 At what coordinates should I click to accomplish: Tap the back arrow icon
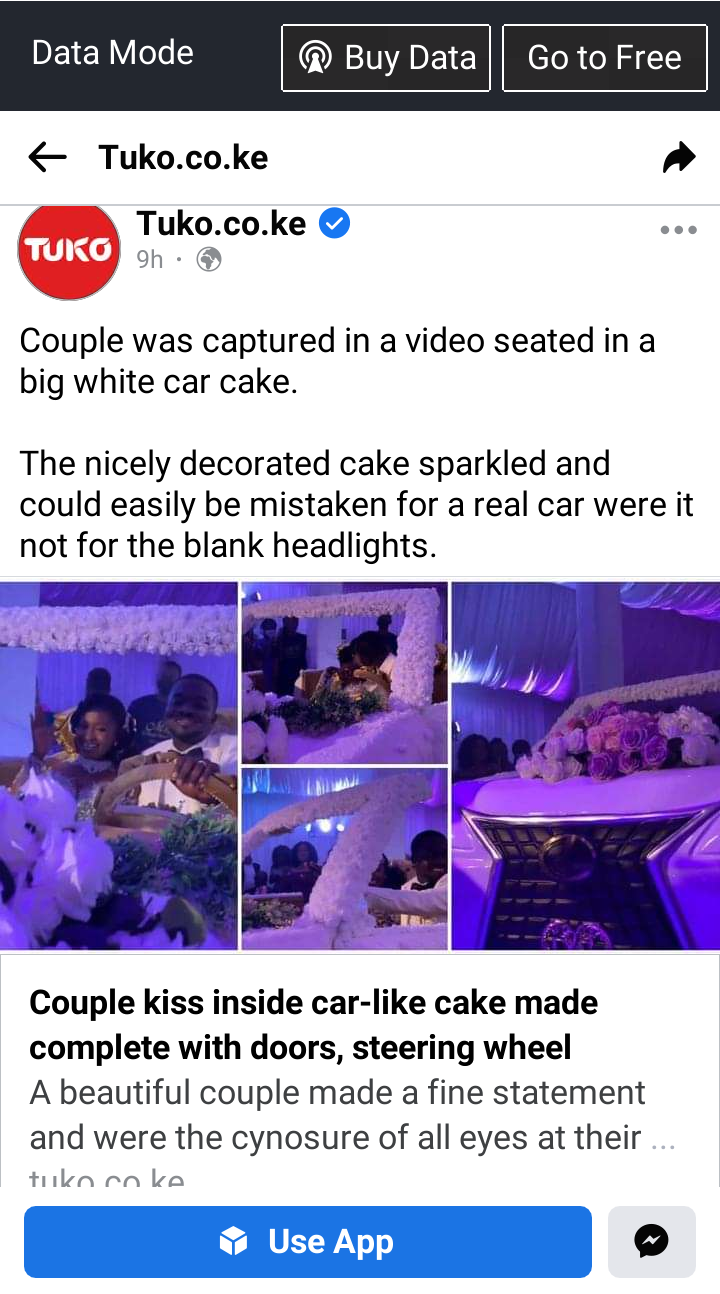(47, 157)
